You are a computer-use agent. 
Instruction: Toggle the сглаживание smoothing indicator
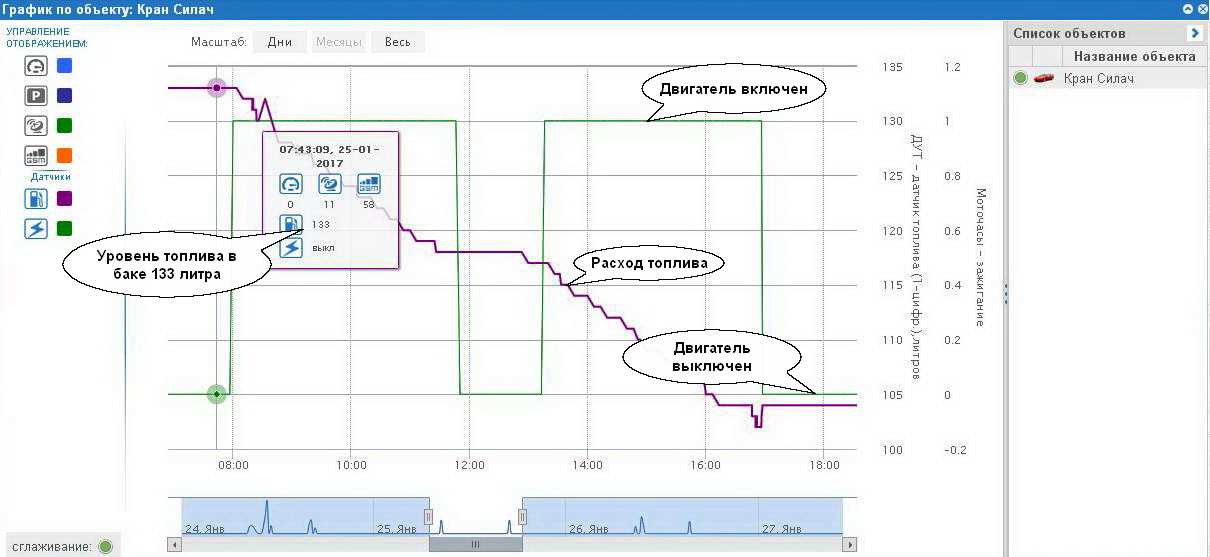[105, 547]
